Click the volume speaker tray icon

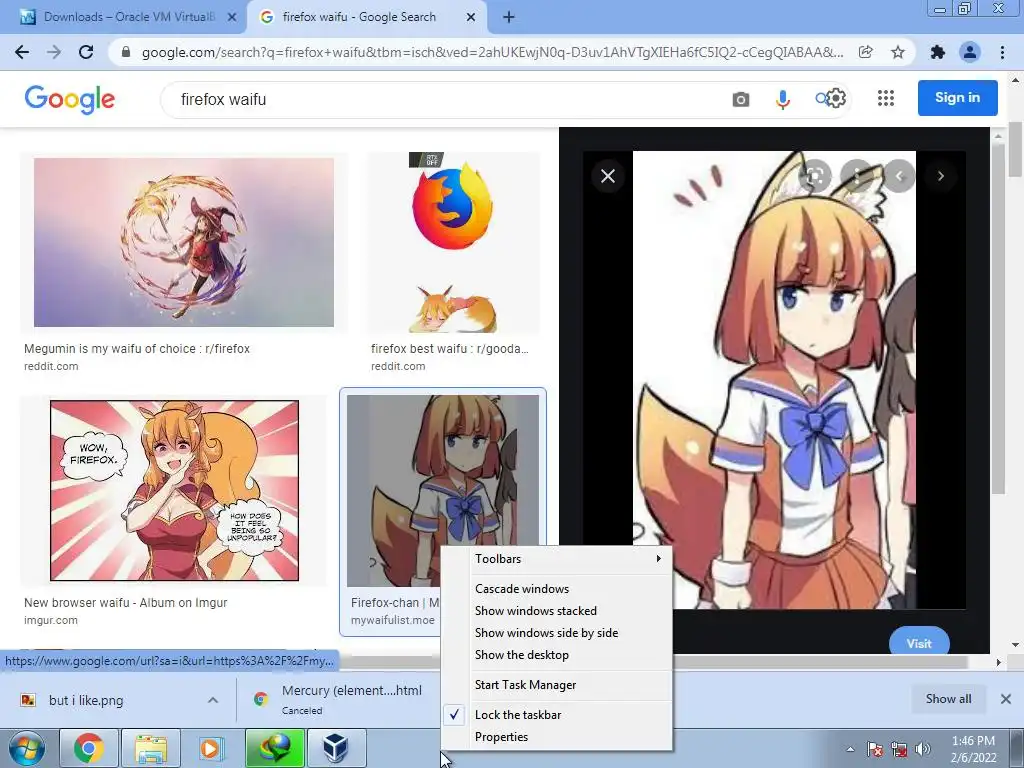[922, 749]
